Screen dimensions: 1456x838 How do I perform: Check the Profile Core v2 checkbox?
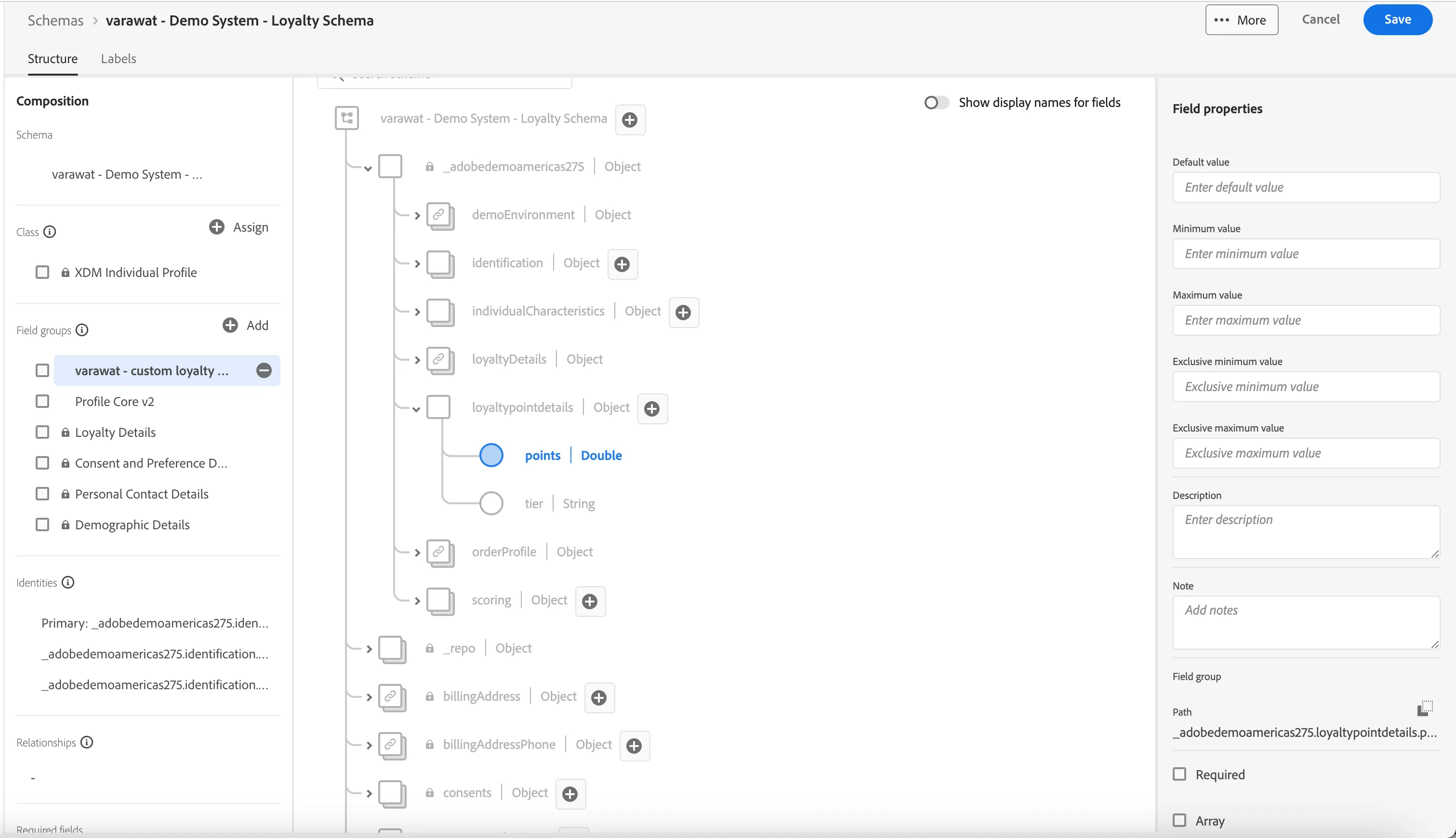[x=42, y=401]
